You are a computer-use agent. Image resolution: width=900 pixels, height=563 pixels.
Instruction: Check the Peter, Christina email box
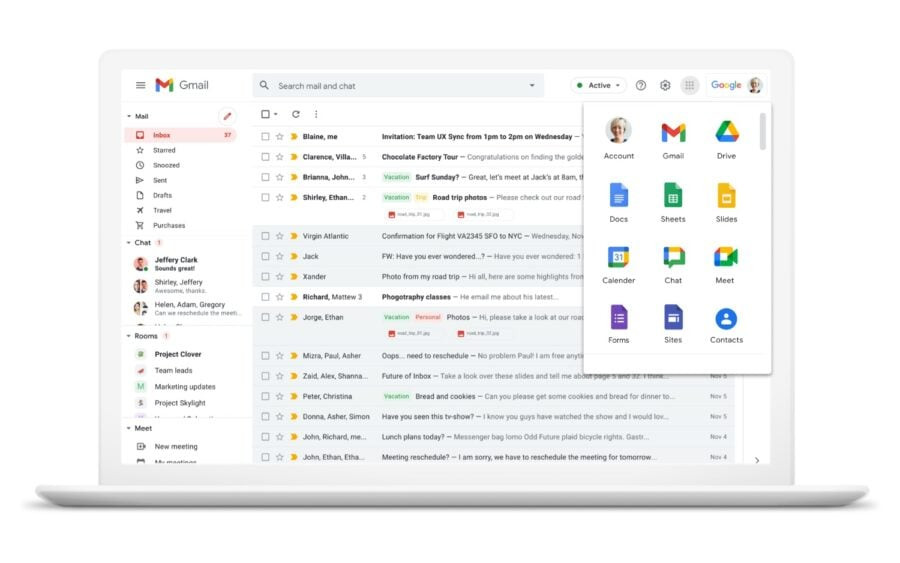[x=265, y=397]
